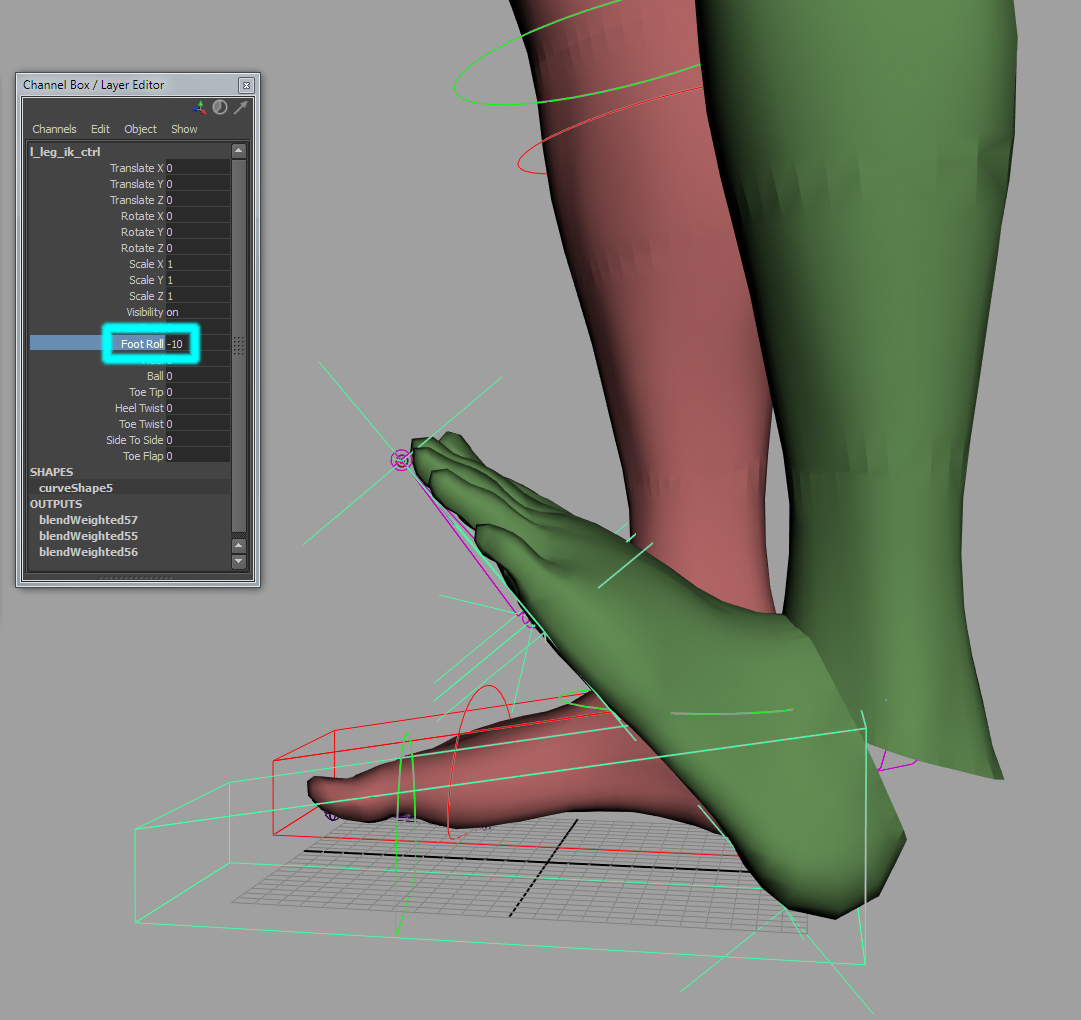The height and width of the screenshot is (1020, 1081).
Task: Select the Translate Y channel label
Action: click(x=137, y=184)
